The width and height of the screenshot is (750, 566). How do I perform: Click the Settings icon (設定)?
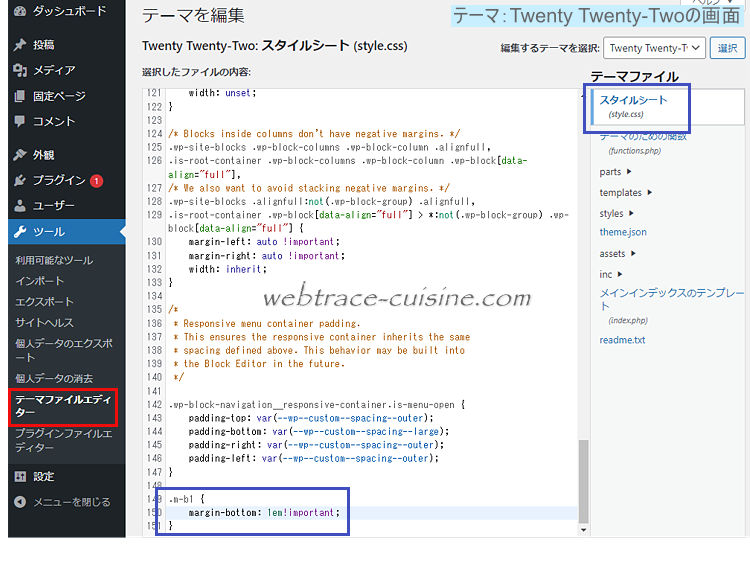20,477
